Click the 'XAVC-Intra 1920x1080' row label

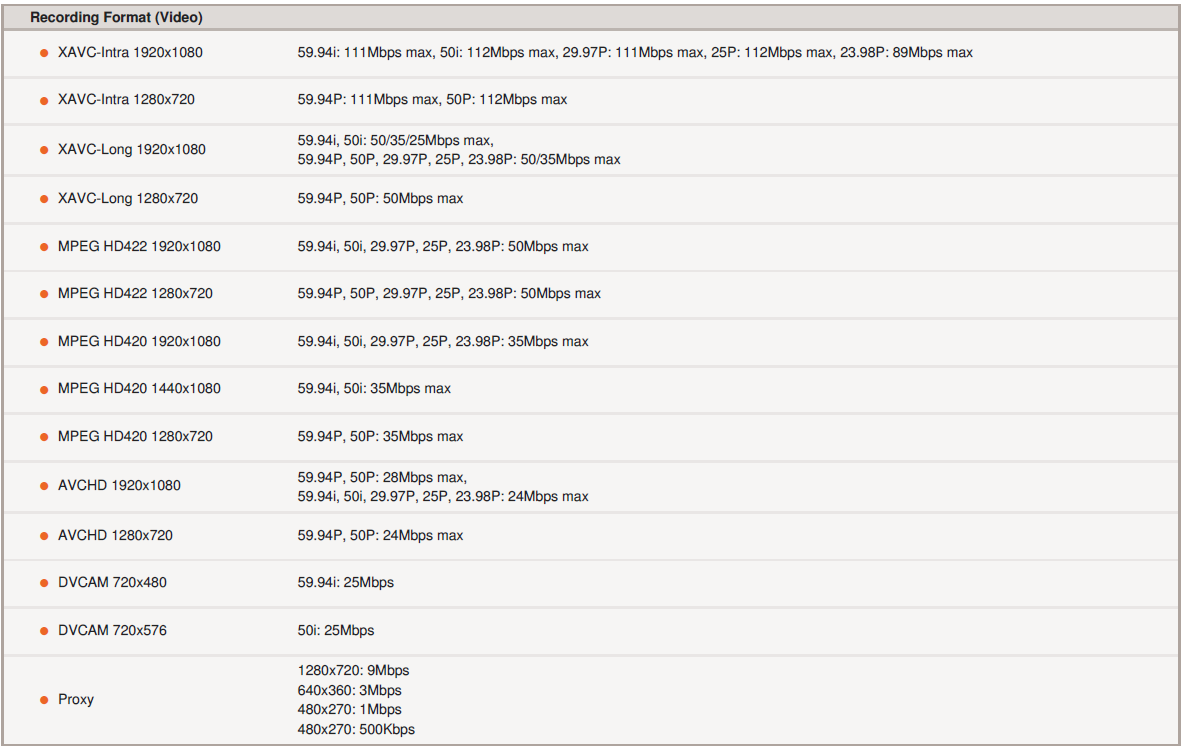[x=130, y=52]
